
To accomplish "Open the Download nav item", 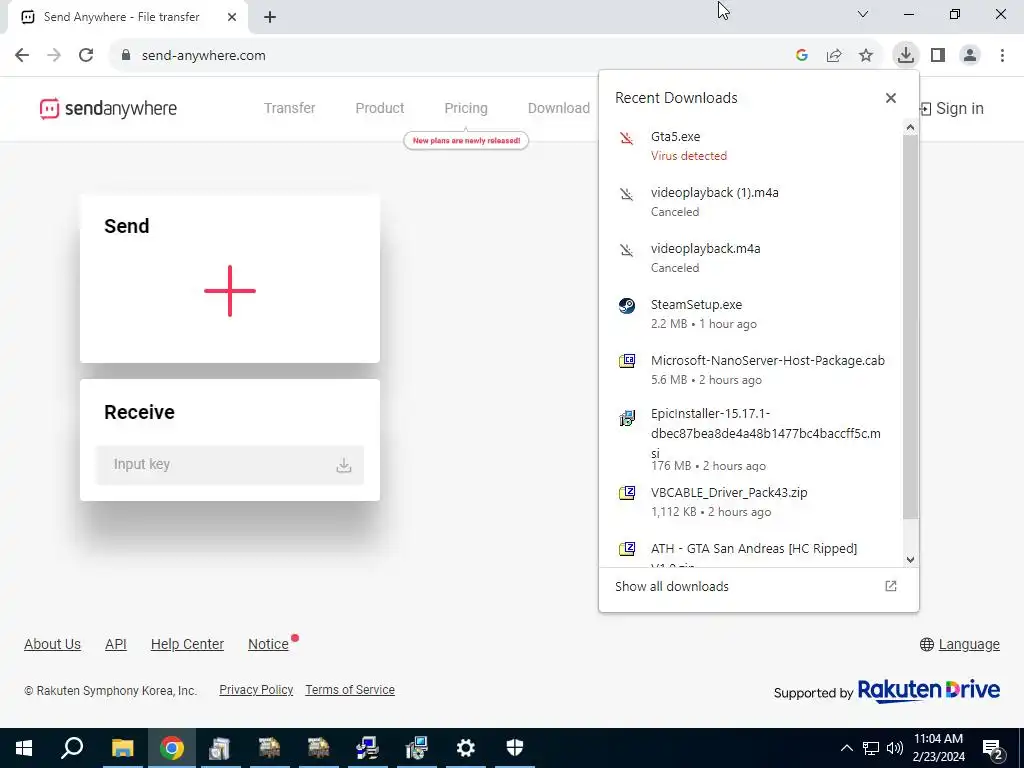I will pos(558,108).
